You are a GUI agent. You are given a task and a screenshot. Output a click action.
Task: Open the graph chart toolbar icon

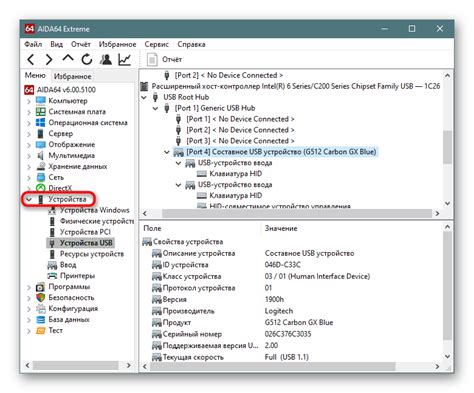pos(124,60)
